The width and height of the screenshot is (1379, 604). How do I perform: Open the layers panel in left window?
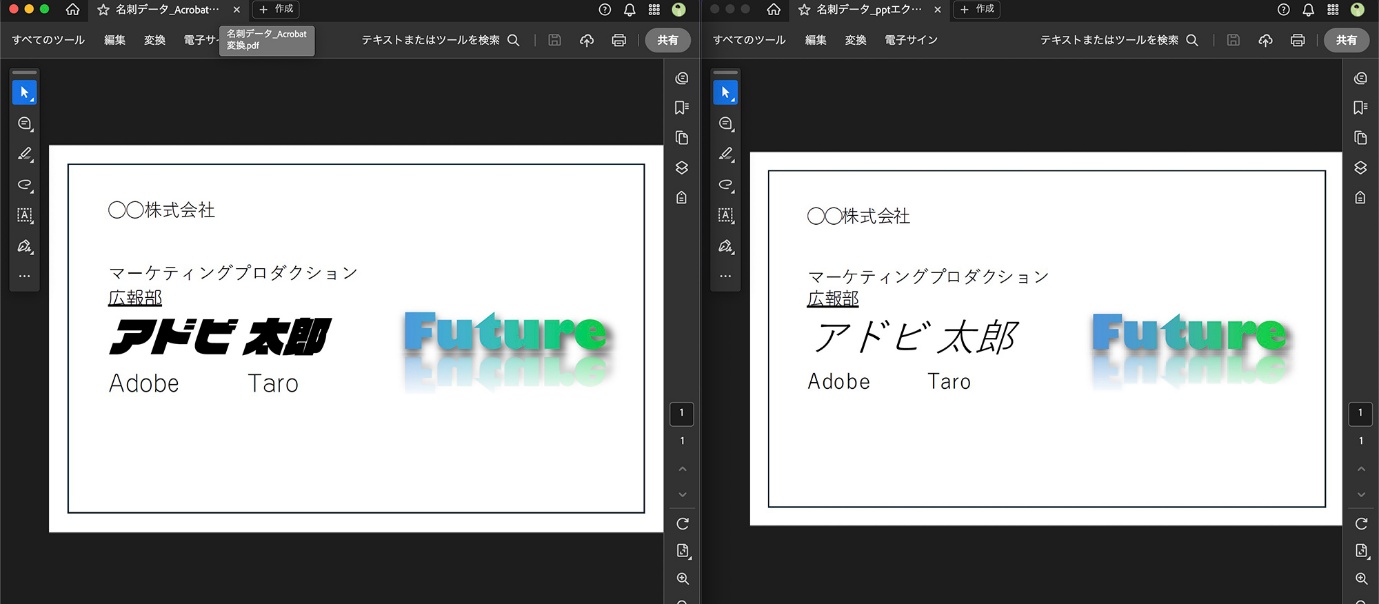pos(682,168)
